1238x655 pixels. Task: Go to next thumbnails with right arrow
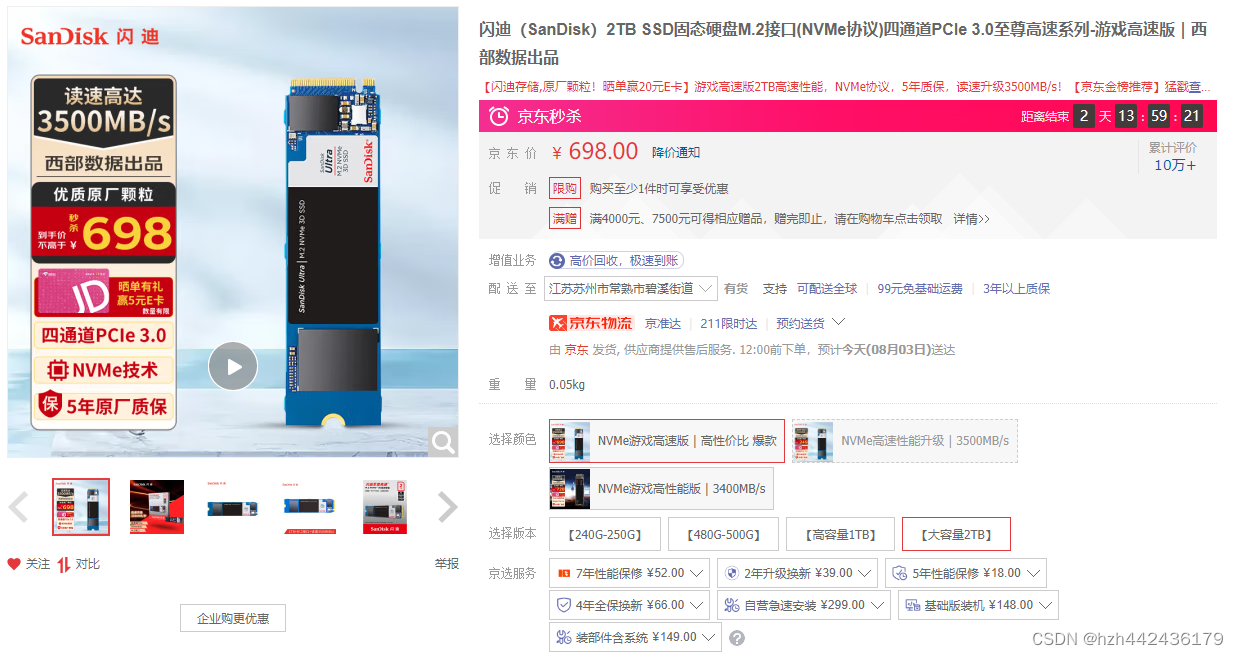[x=448, y=507]
